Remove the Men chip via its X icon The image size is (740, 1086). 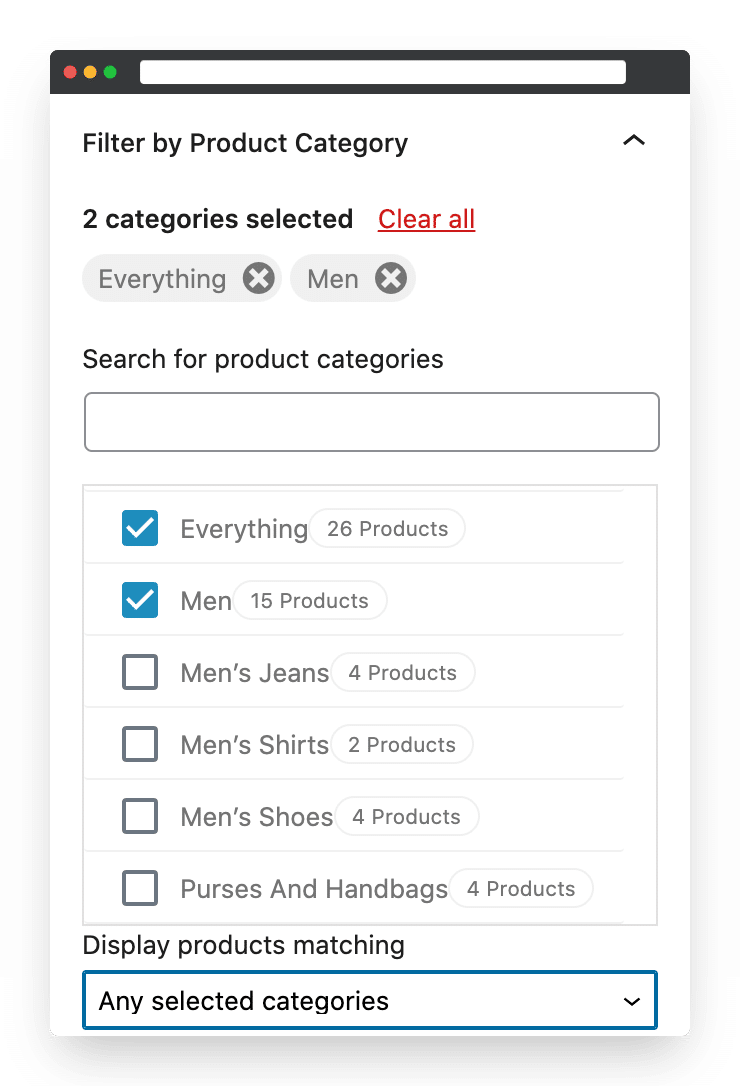[391, 278]
